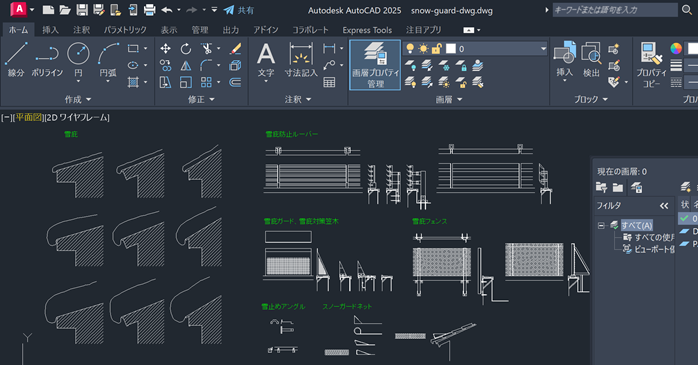Click the layer Unlock icon in 画層 panel

(461, 82)
